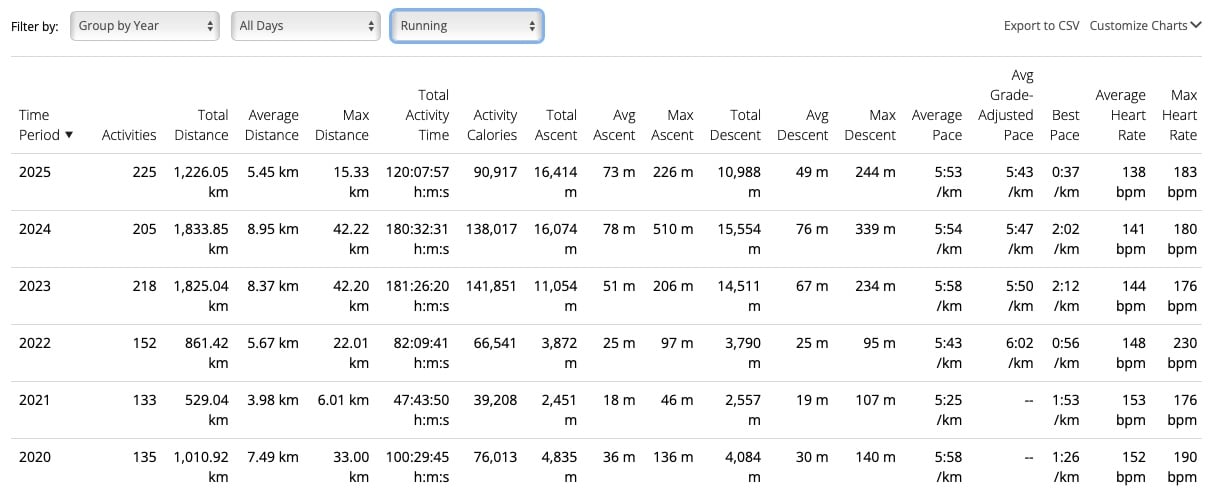Open the Running activity type dropdown

click(466, 26)
